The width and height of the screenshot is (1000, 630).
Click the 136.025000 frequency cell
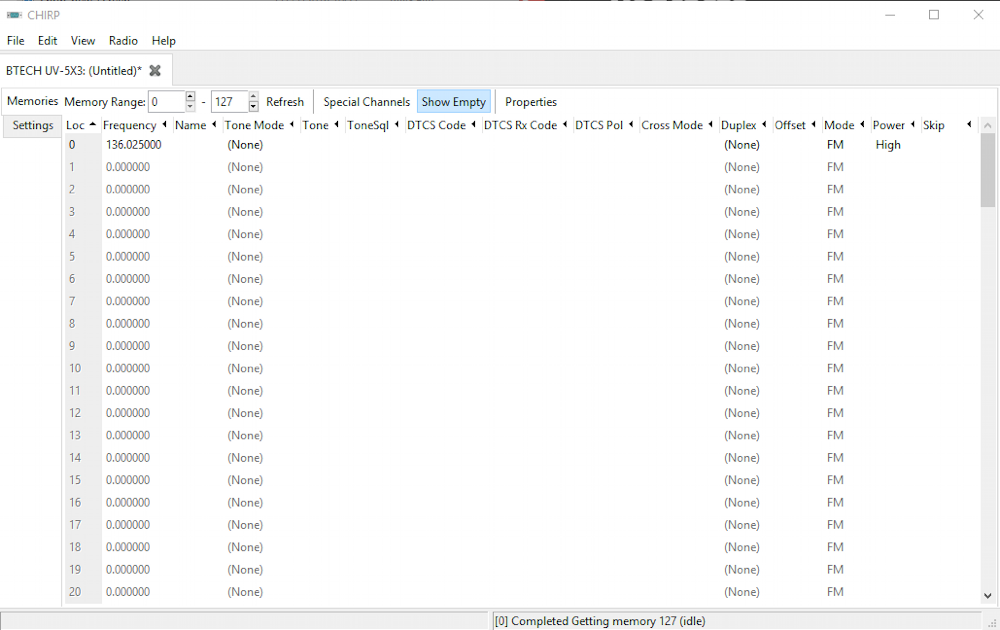point(134,145)
